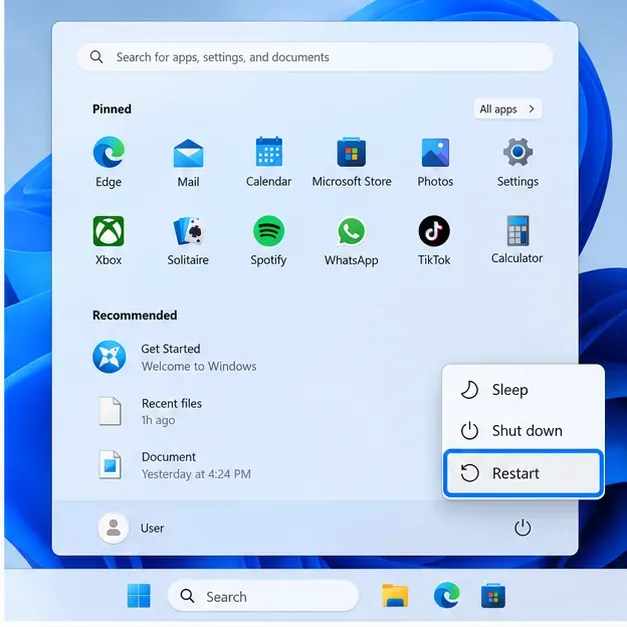627x627 pixels.
Task: Select Restart in the power menu
Action: point(523,473)
